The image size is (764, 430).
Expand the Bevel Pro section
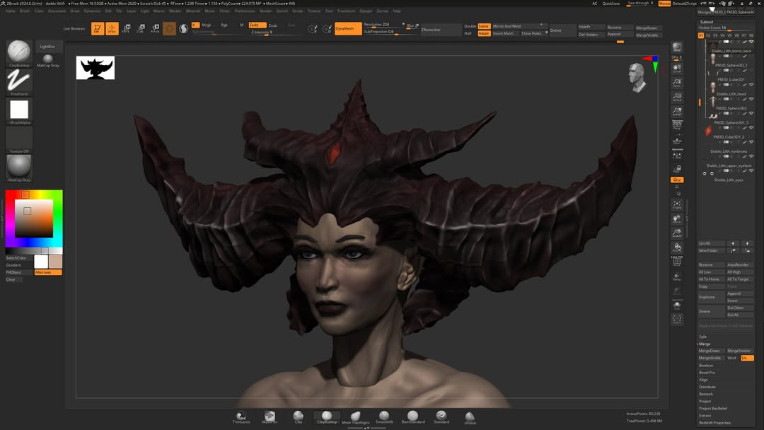[707, 373]
